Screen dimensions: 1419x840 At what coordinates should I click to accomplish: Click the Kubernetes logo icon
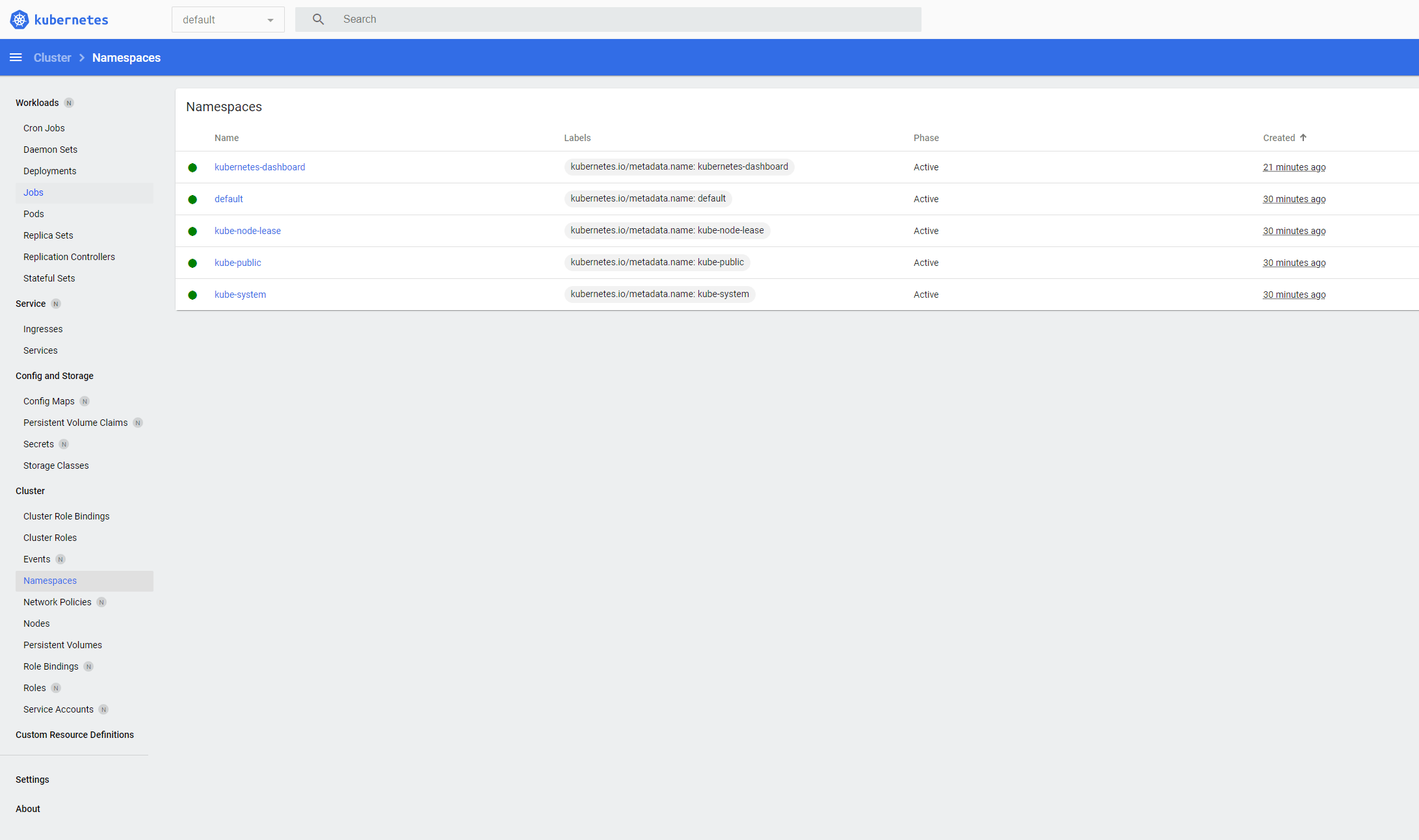point(20,20)
